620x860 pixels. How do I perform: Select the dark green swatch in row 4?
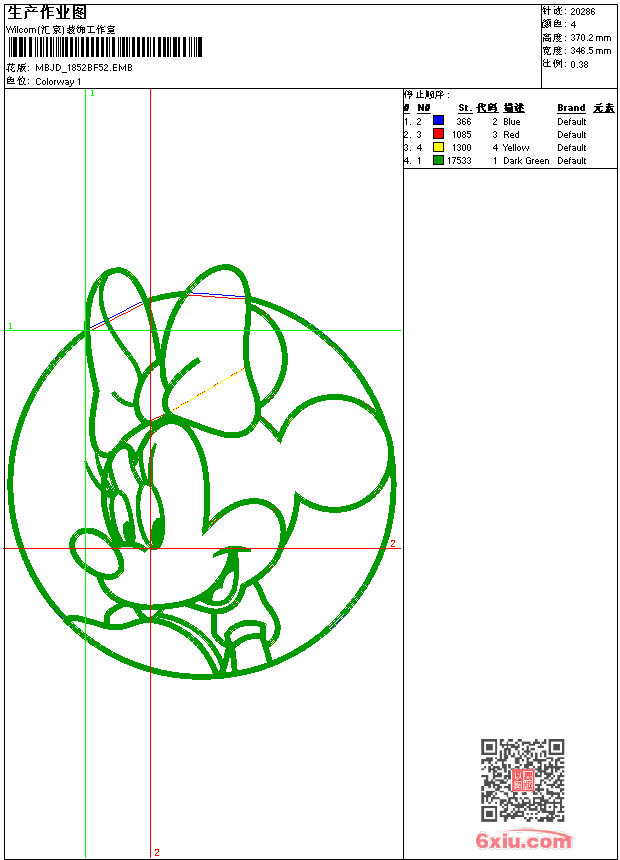click(x=438, y=160)
